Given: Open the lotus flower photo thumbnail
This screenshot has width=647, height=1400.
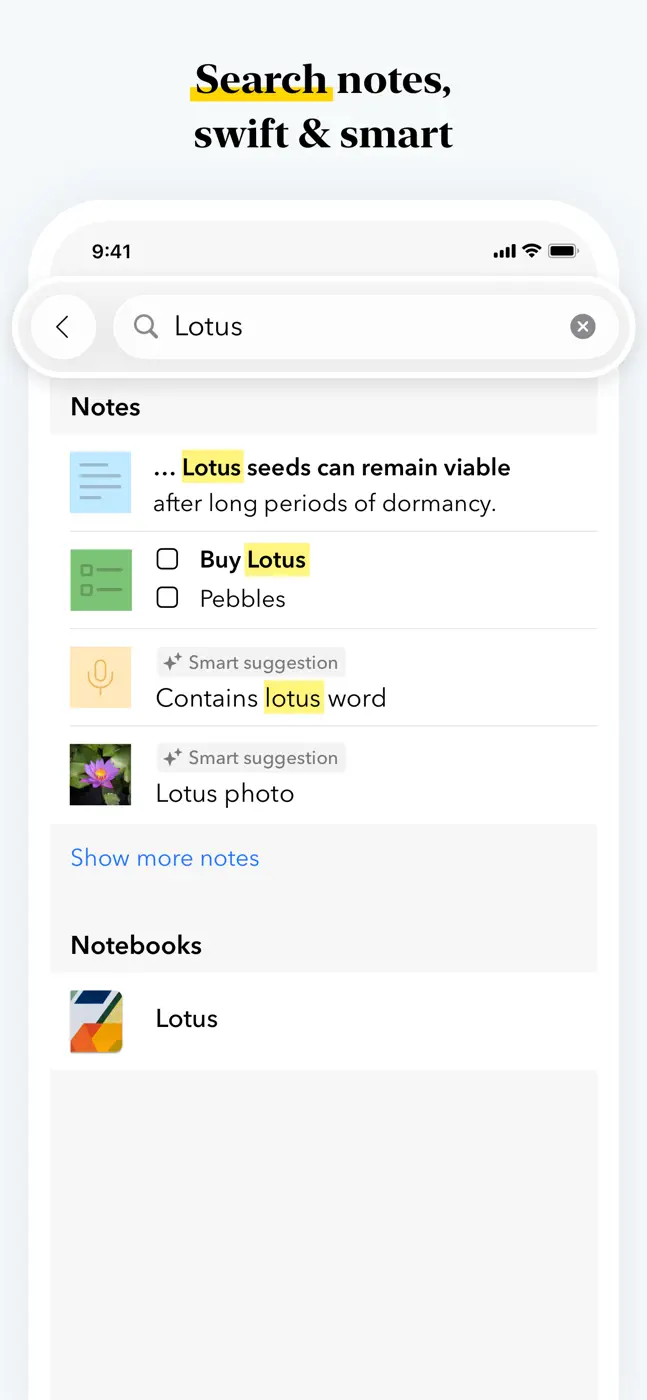Looking at the screenshot, I should 100,774.
